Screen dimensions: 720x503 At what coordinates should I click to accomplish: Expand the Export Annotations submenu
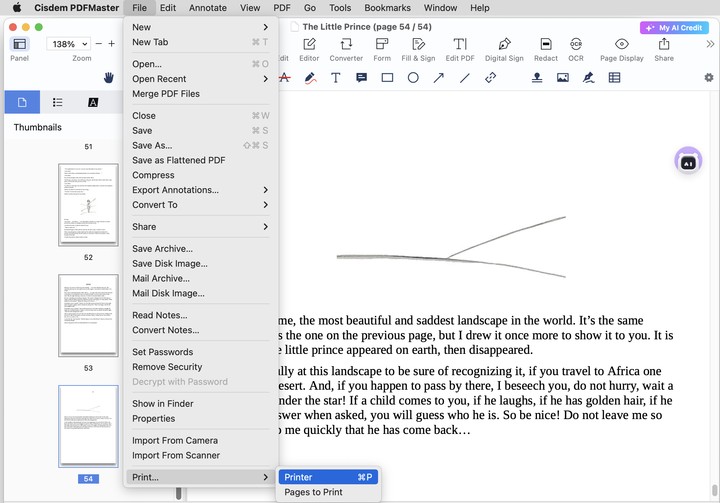click(201, 190)
